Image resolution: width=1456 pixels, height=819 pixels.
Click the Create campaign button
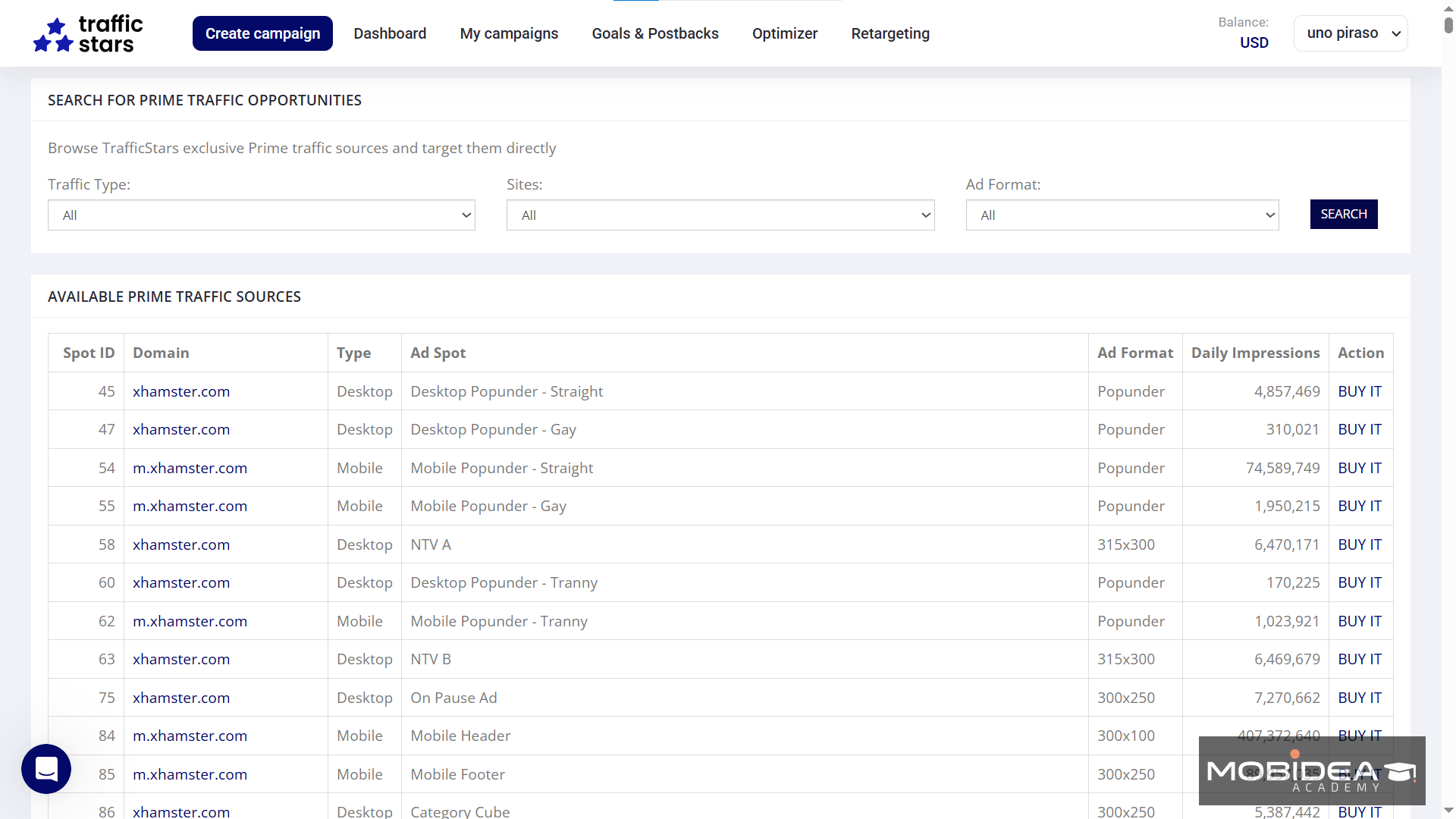point(262,33)
